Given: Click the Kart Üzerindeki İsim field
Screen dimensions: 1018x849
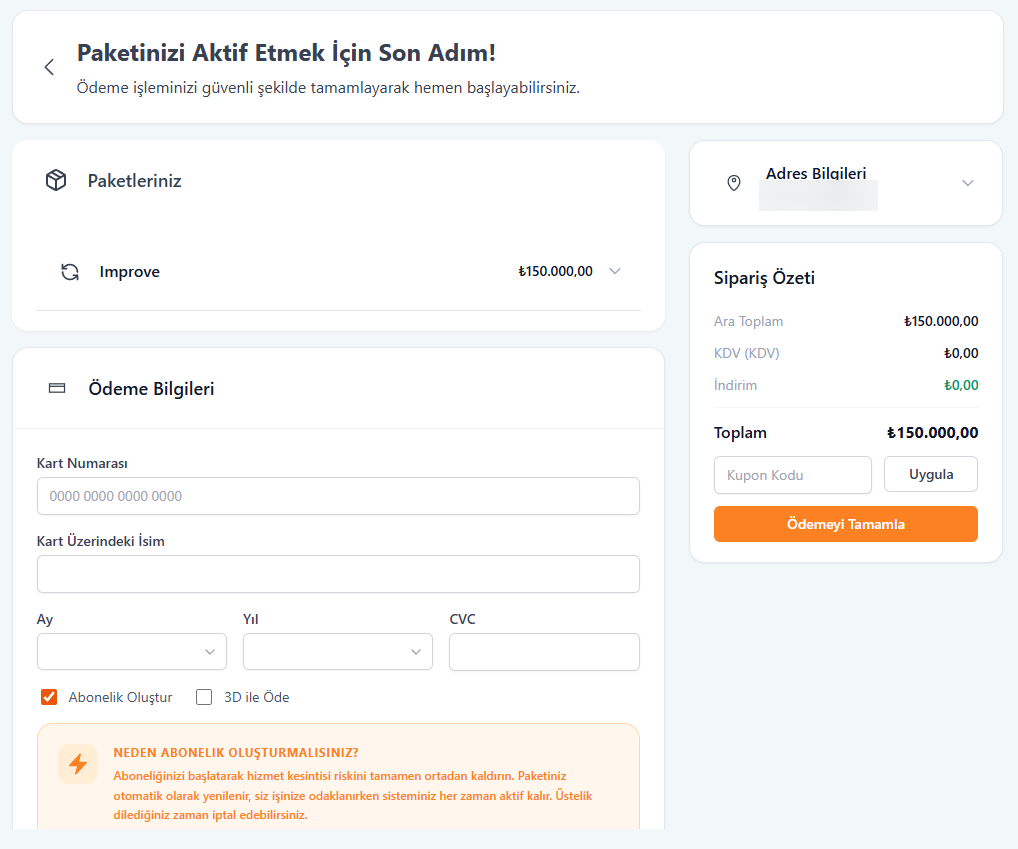Looking at the screenshot, I should click(x=338, y=574).
